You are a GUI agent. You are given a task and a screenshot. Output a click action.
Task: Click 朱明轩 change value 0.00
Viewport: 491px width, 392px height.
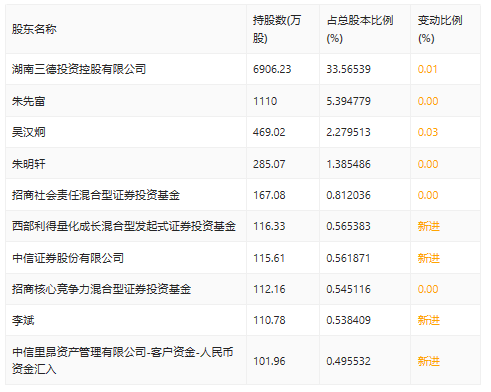point(428,164)
